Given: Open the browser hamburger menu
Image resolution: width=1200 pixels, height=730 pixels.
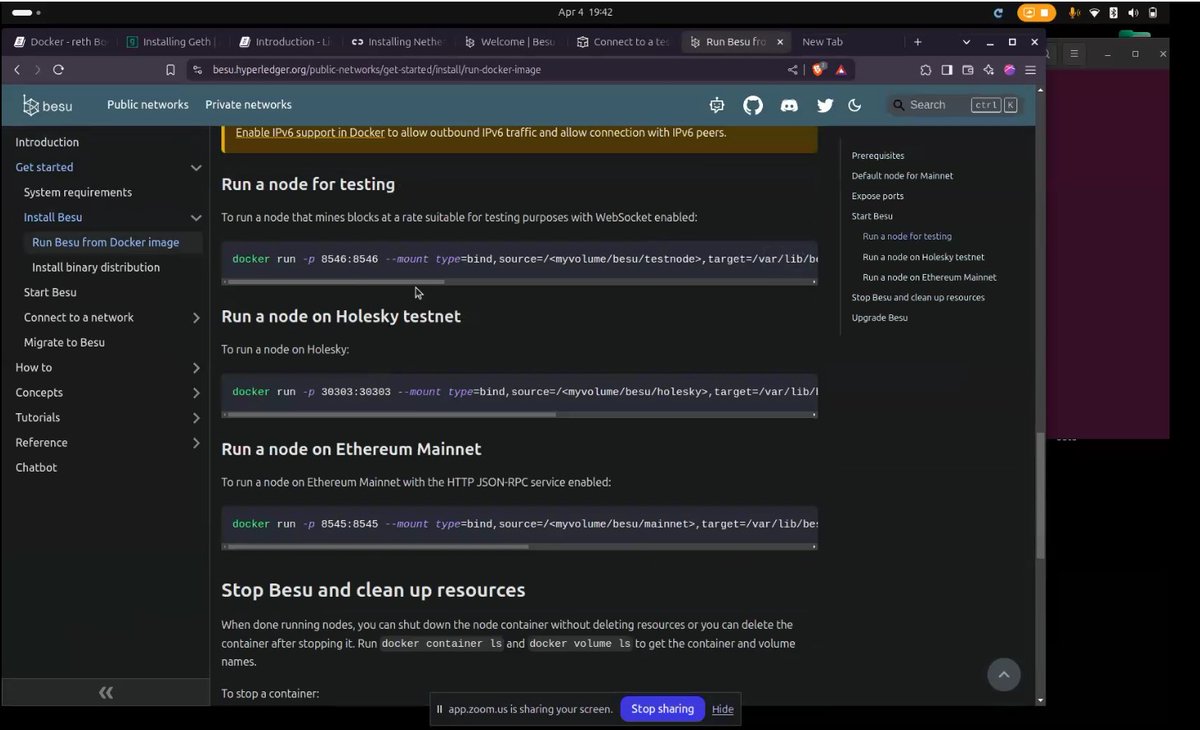Looking at the screenshot, I should [1030, 70].
